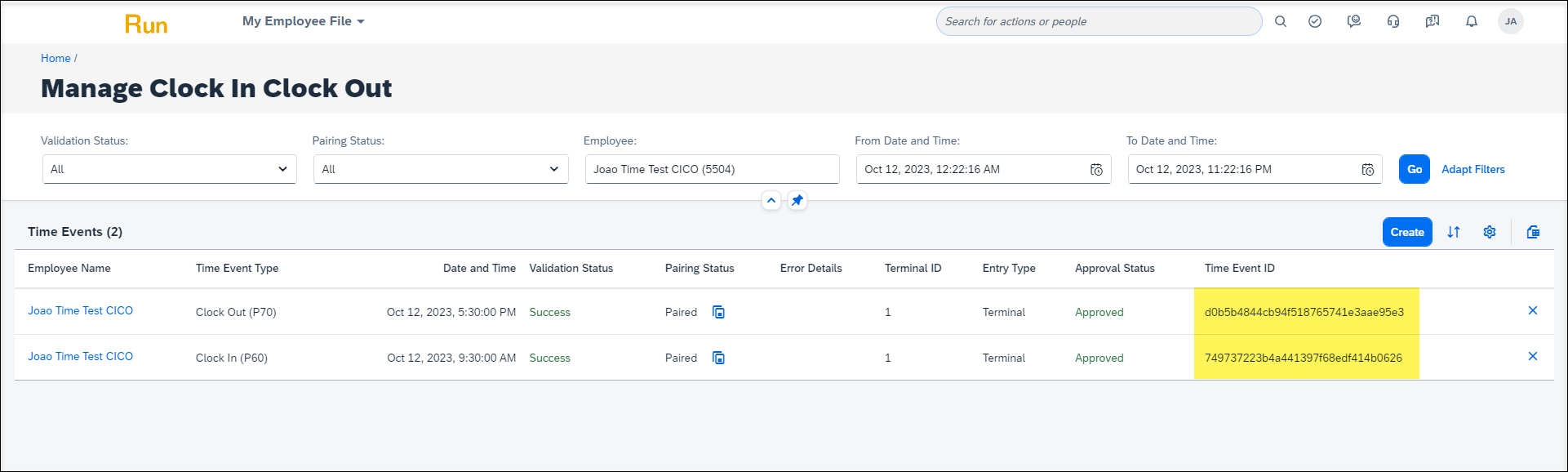Delete the Clock Out (P70) row
The width and height of the screenshot is (1568, 472).
coord(1533,310)
